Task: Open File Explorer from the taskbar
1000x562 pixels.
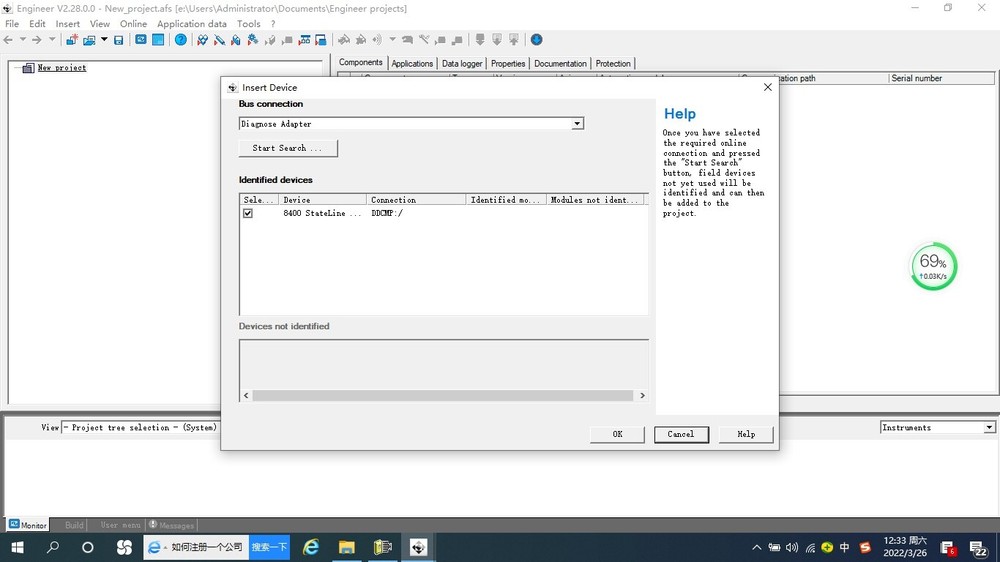Action: pos(346,547)
